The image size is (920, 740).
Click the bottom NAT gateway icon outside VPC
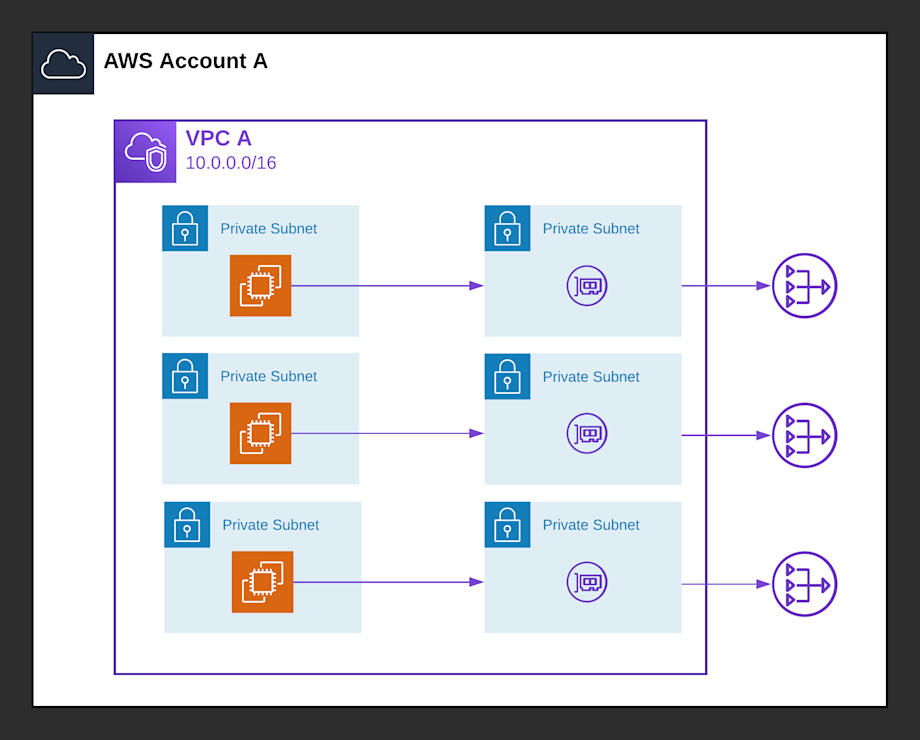tap(804, 584)
